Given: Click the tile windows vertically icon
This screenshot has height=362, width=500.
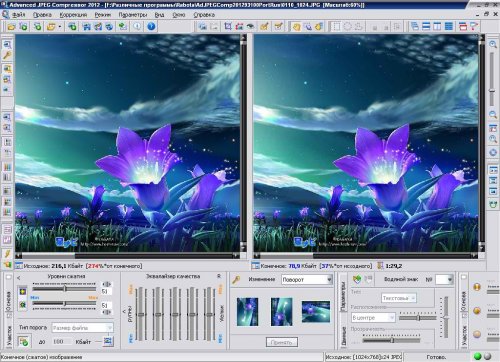Looking at the screenshot, I should pyautogui.click(x=437, y=26).
